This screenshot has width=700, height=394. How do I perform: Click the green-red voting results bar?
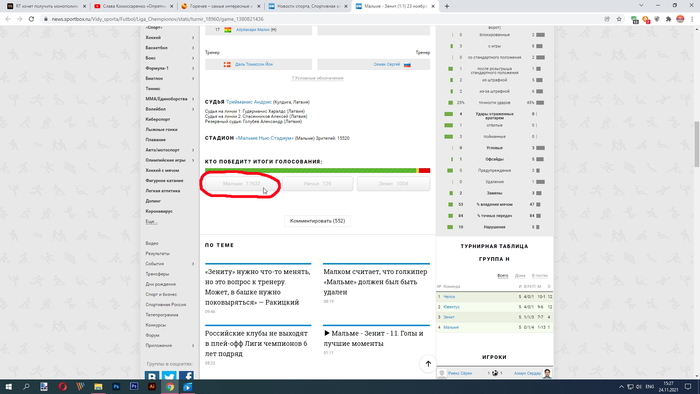pyautogui.click(x=317, y=170)
